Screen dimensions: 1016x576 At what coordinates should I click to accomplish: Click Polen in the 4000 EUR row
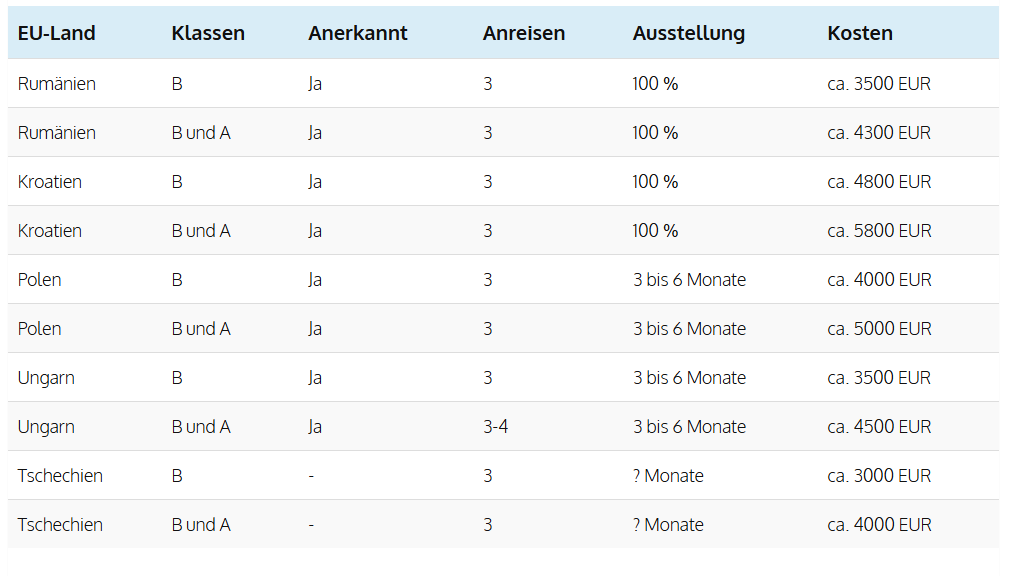pos(40,280)
